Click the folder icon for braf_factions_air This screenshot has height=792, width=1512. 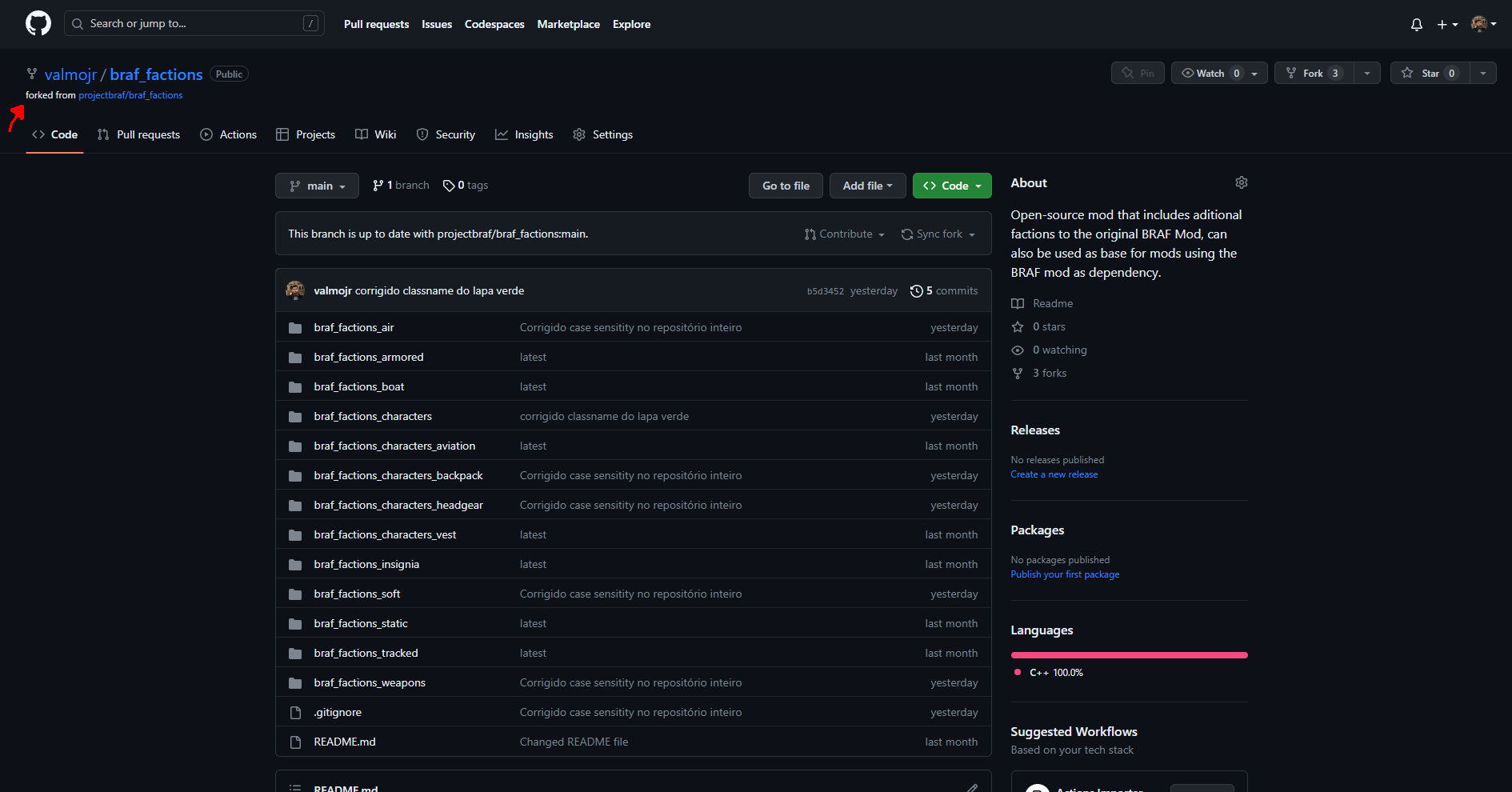[295, 328]
